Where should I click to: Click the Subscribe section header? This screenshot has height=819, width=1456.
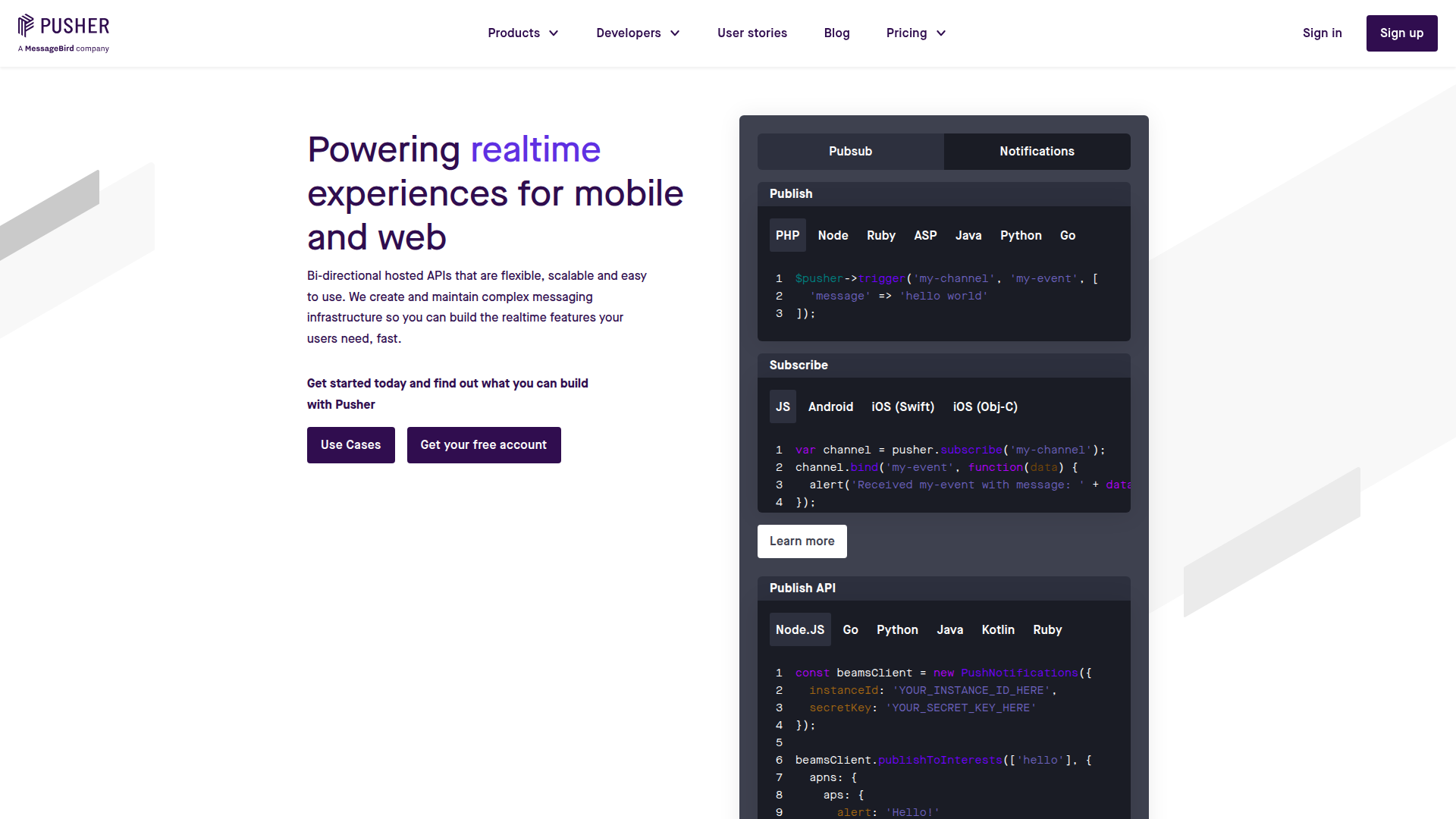(943, 366)
